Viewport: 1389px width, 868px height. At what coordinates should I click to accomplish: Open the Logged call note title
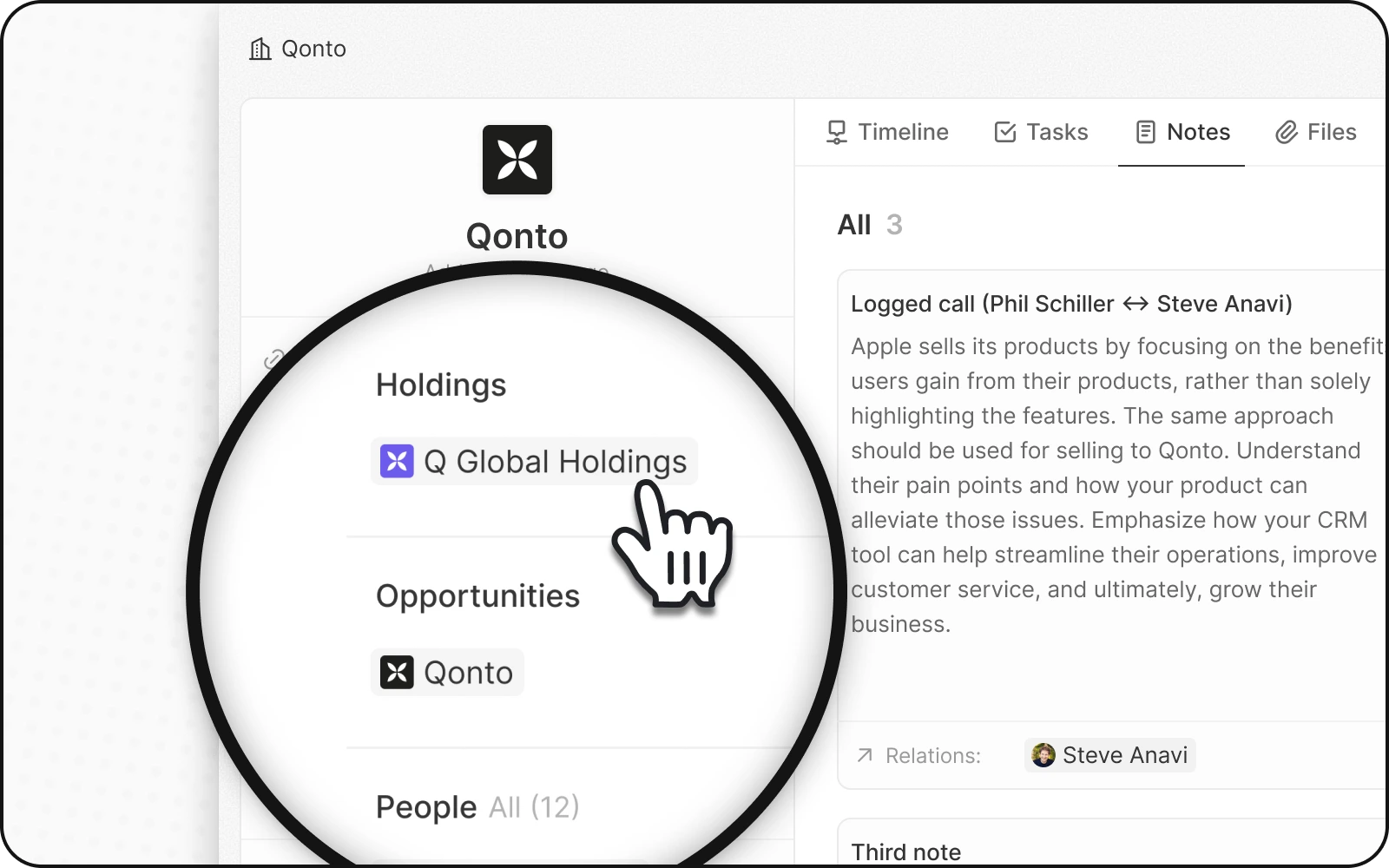(1070, 304)
